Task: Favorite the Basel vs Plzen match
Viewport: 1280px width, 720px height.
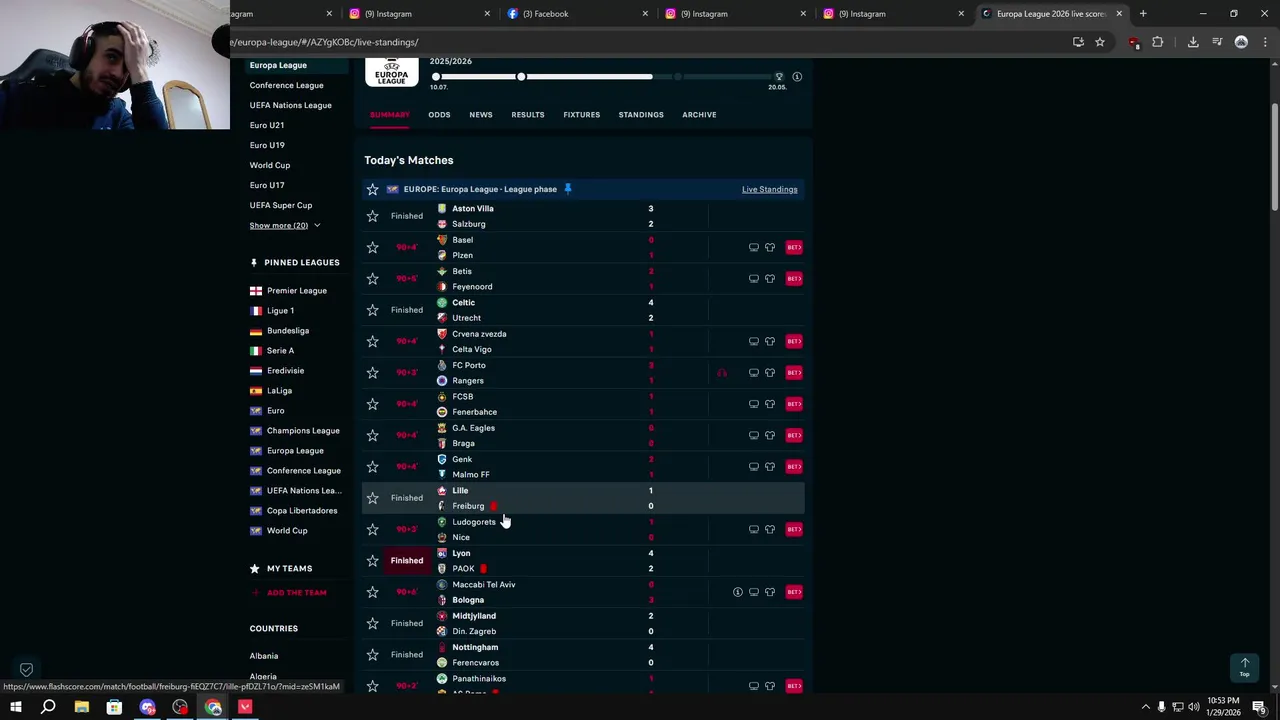Action: click(372, 247)
